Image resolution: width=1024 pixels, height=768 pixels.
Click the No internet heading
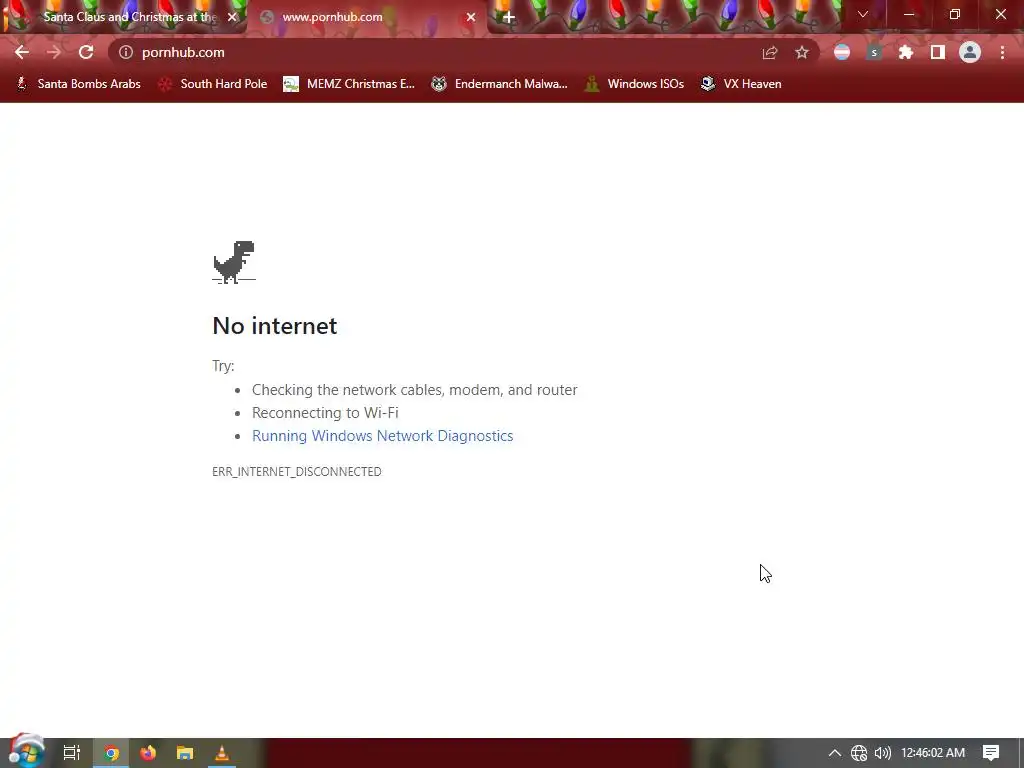click(x=274, y=326)
